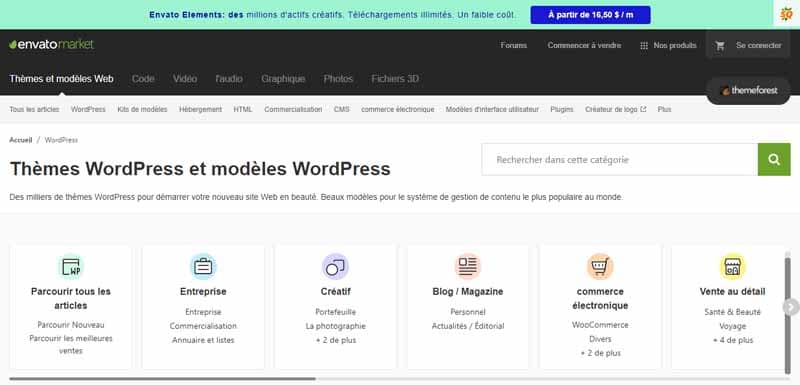Select the Thèmes et modèles Web tab

(x=61, y=79)
